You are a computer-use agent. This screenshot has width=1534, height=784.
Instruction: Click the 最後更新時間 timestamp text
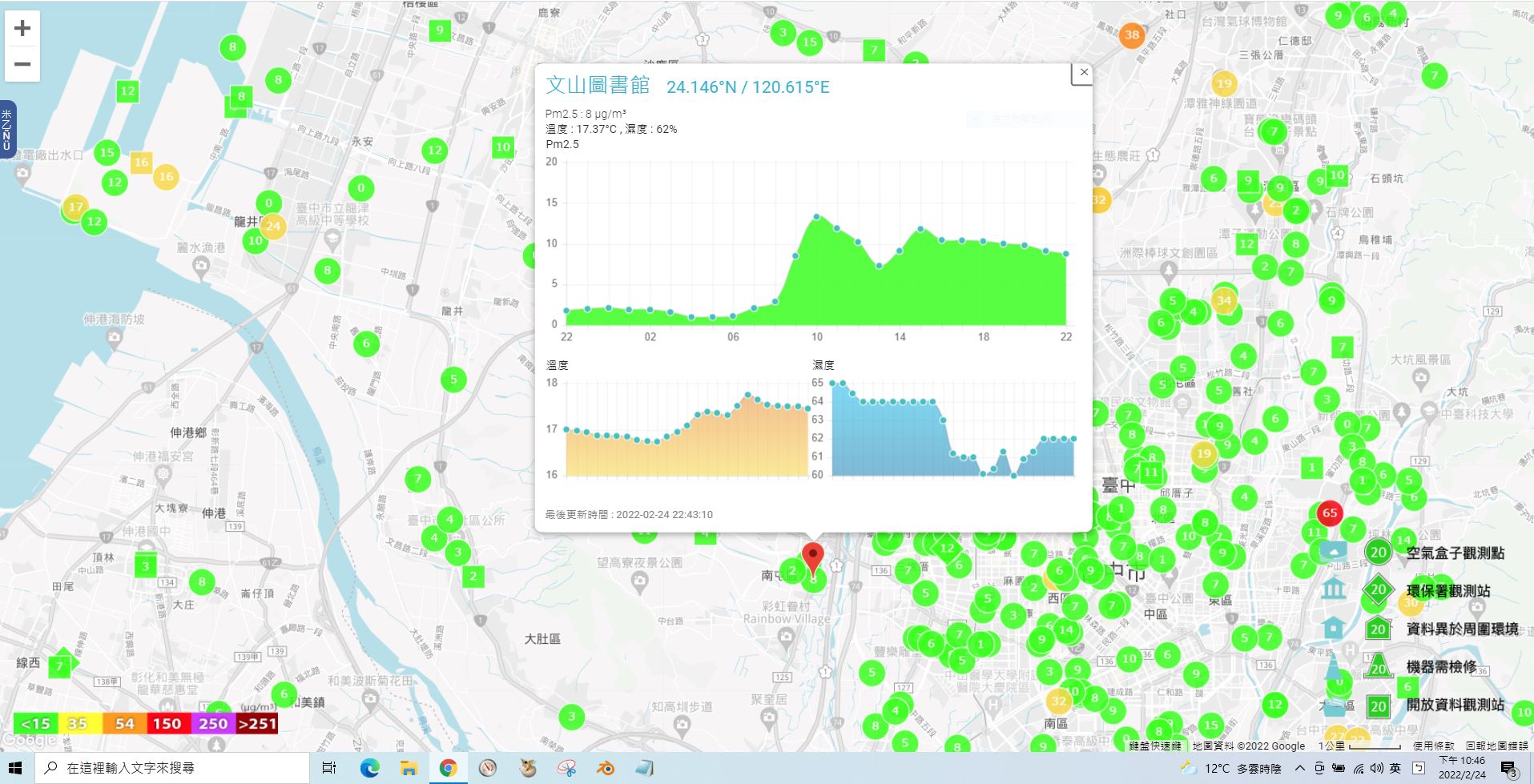(x=629, y=515)
